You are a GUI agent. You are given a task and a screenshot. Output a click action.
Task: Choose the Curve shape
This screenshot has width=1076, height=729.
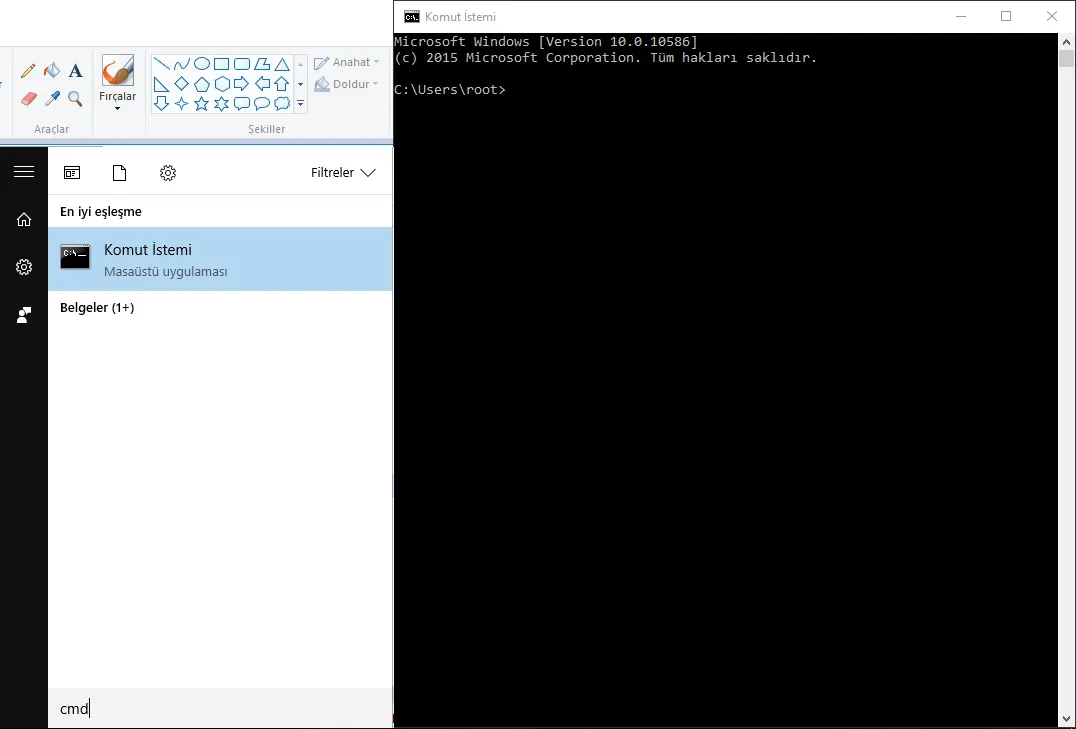coord(181,65)
